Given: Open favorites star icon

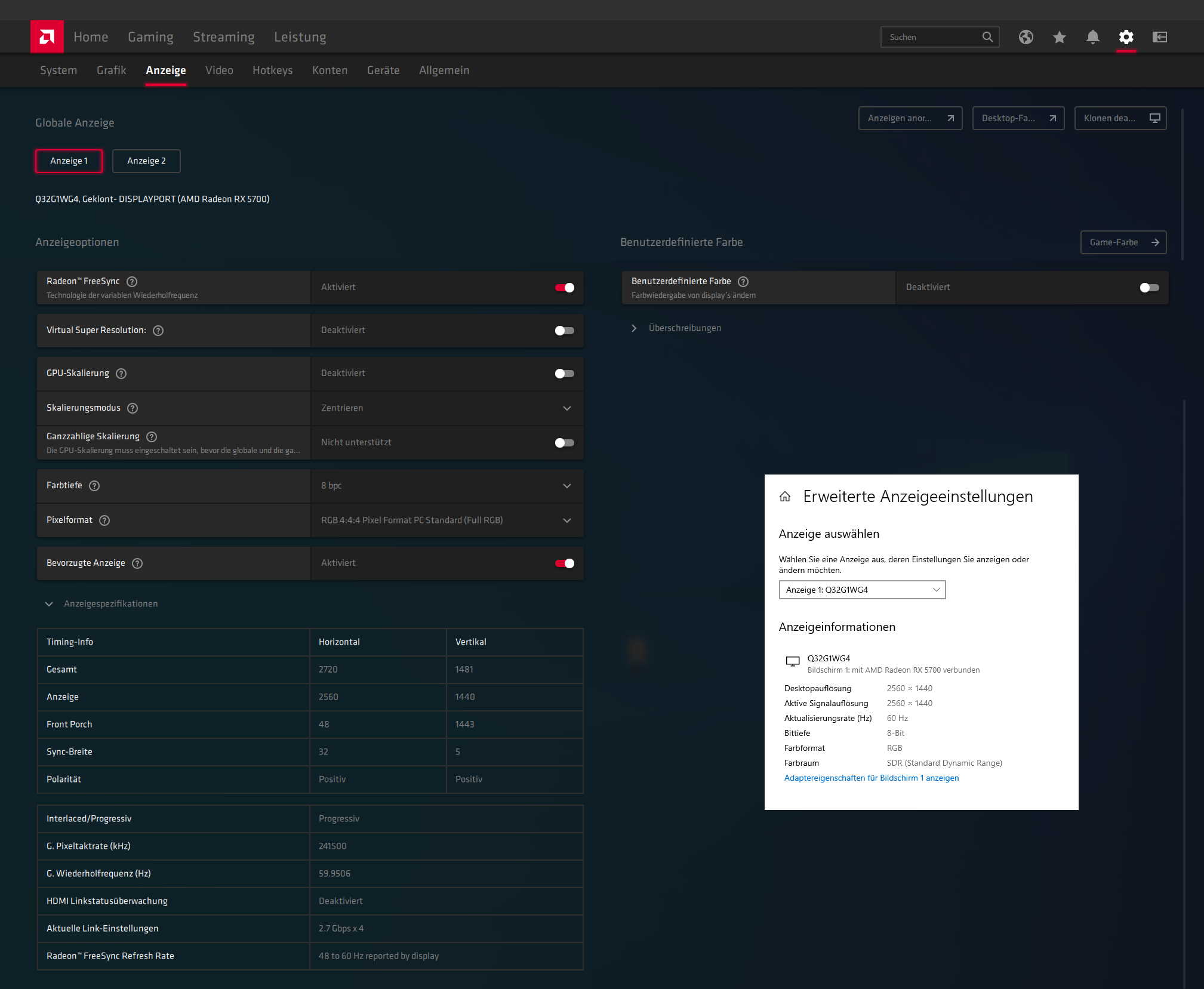Looking at the screenshot, I should [x=1059, y=37].
